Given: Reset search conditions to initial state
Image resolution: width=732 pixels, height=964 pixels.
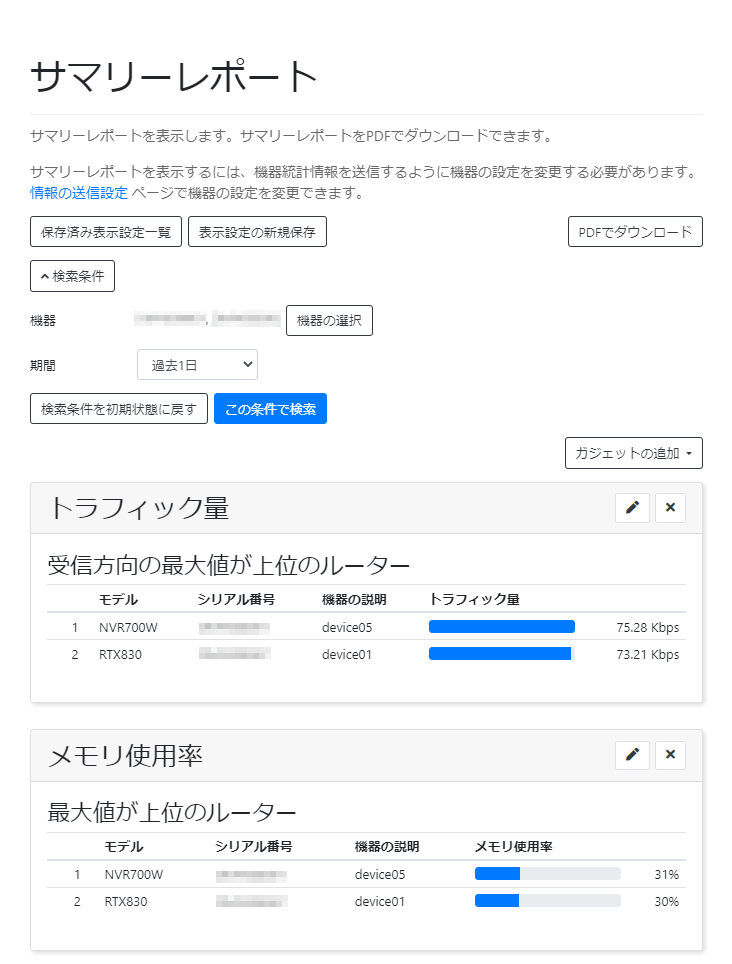Looking at the screenshot, I should click(118, 408).
